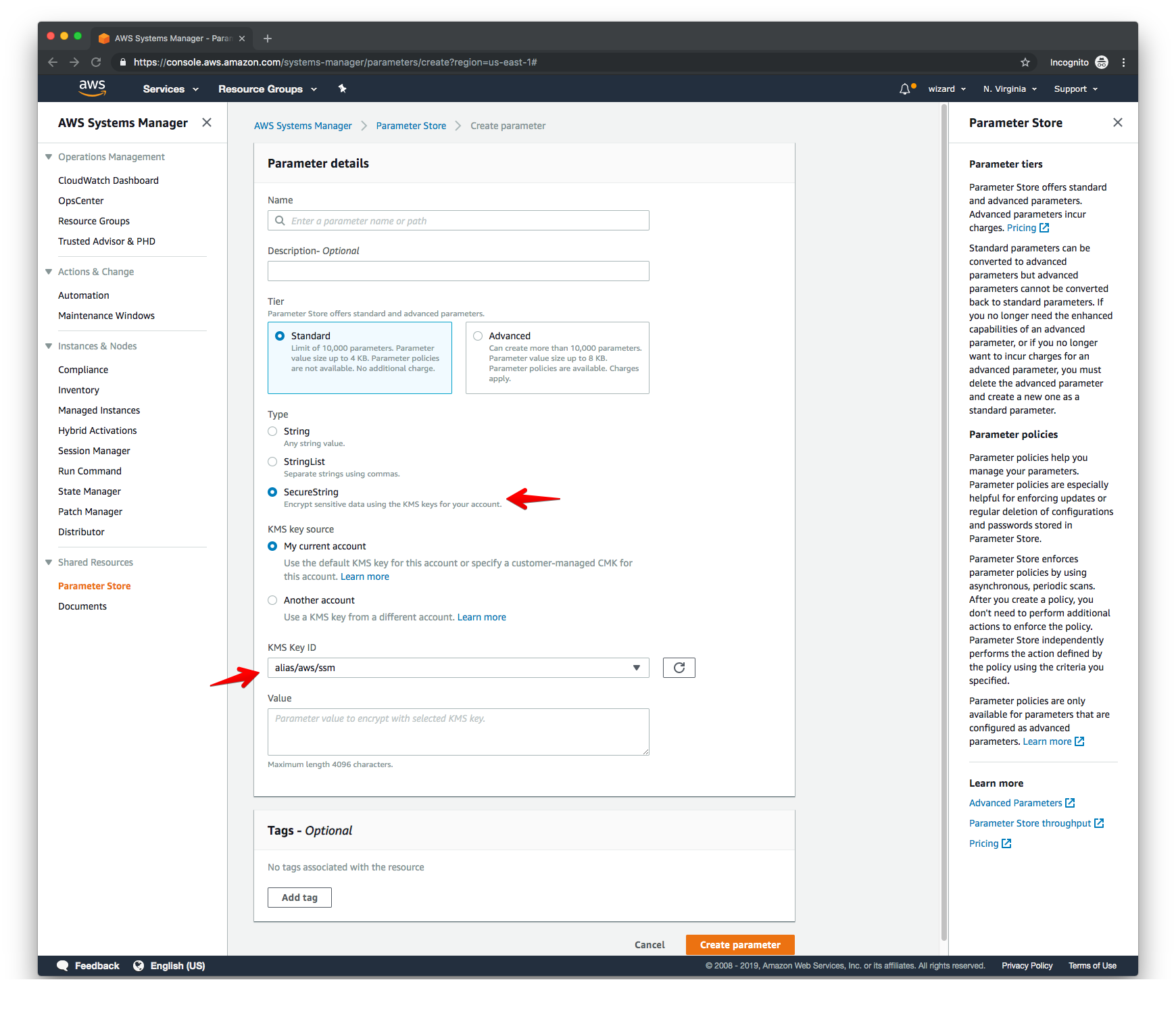The width and height of the screenshot is (1176, 1030).
Task: Click the pin shortcut icon in navbar
Action: tap(343, 89)
